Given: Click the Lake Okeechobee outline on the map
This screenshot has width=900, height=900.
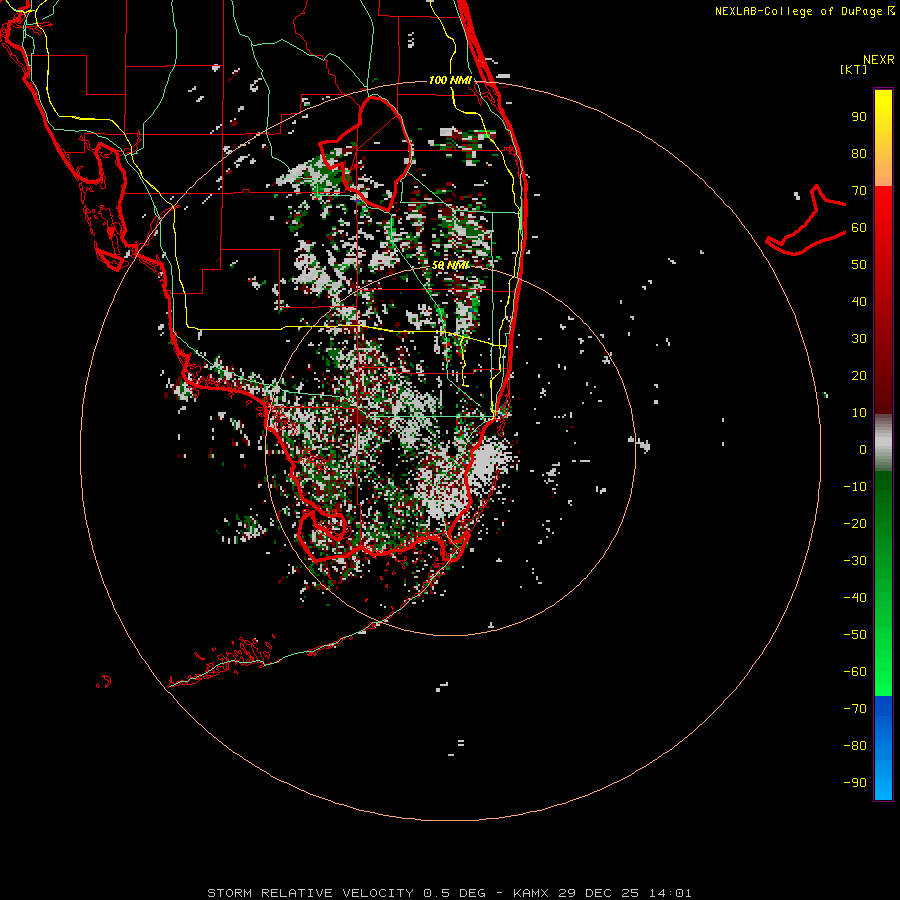Looking at the screenshot, I should [366, 152].
